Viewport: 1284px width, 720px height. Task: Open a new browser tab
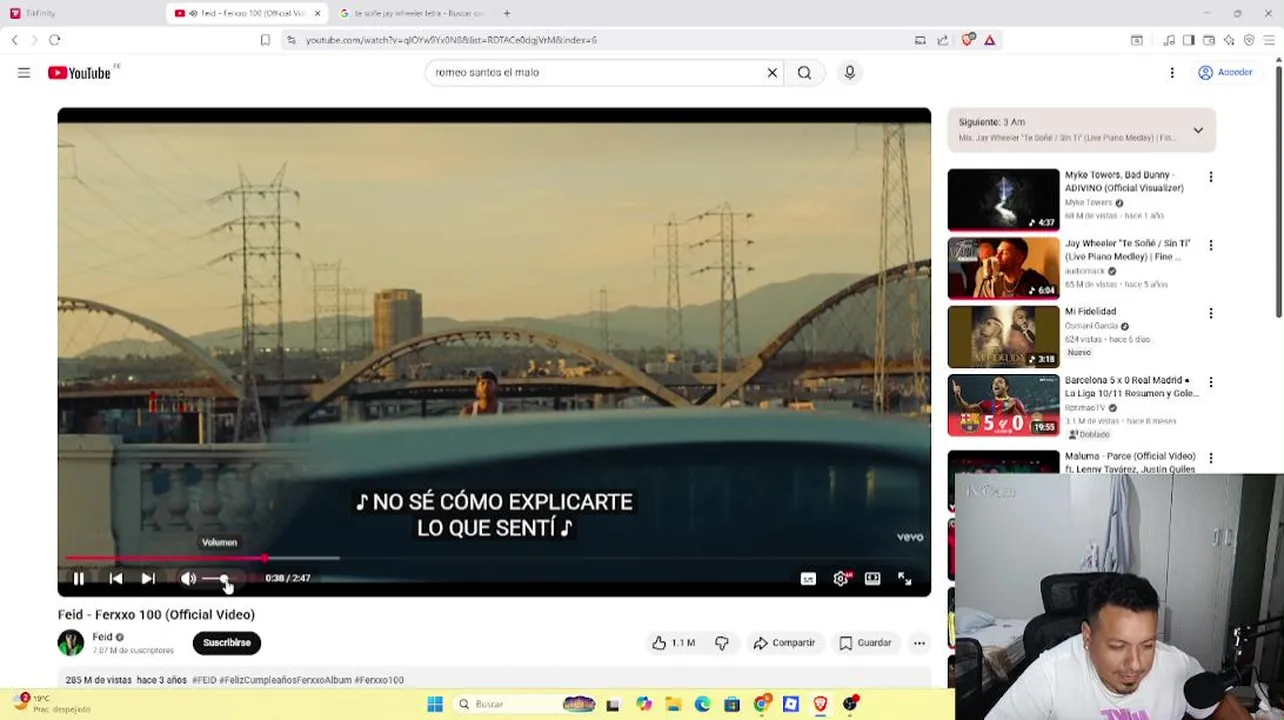click(507, 13)
